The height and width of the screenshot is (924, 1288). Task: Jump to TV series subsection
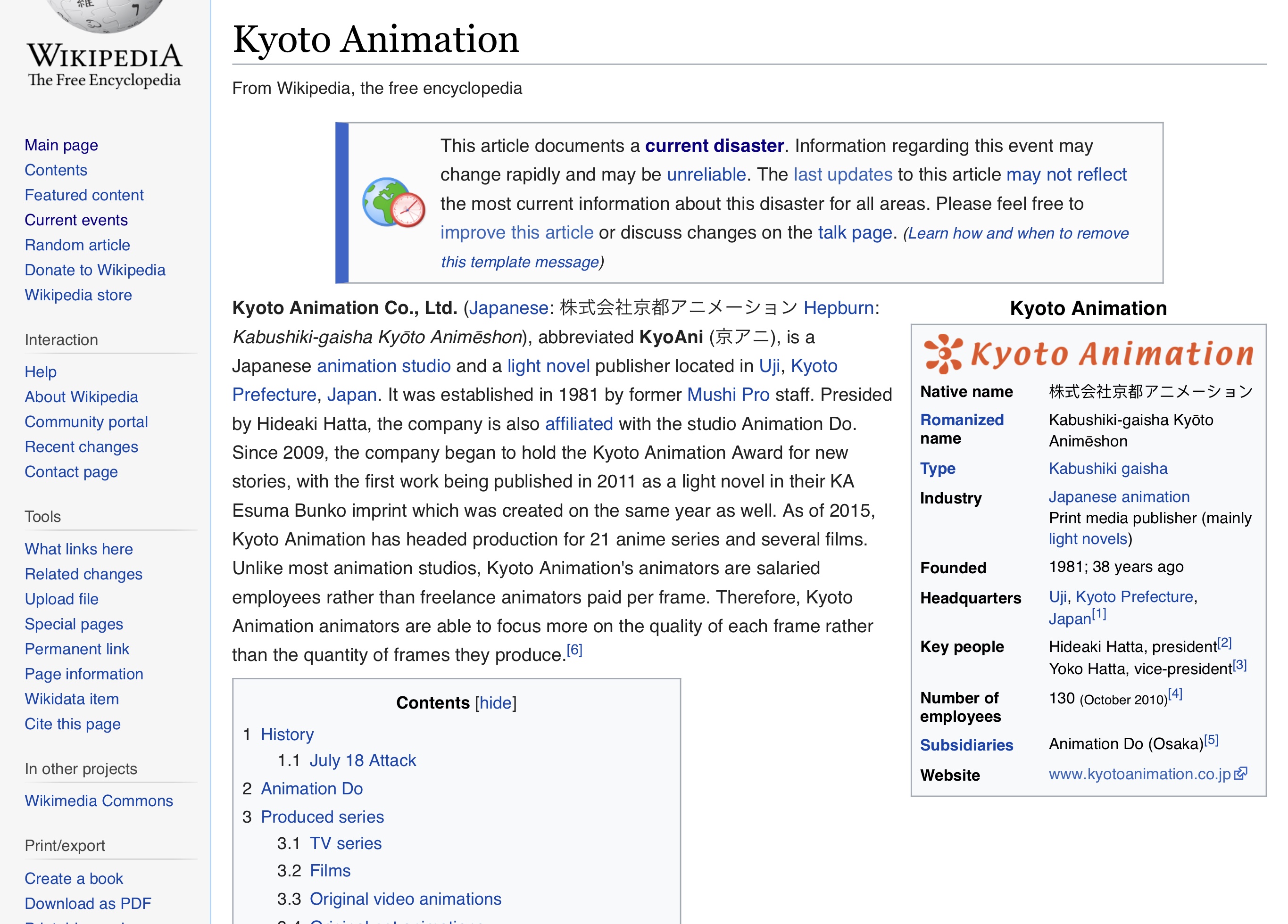[x=345, y=843]
